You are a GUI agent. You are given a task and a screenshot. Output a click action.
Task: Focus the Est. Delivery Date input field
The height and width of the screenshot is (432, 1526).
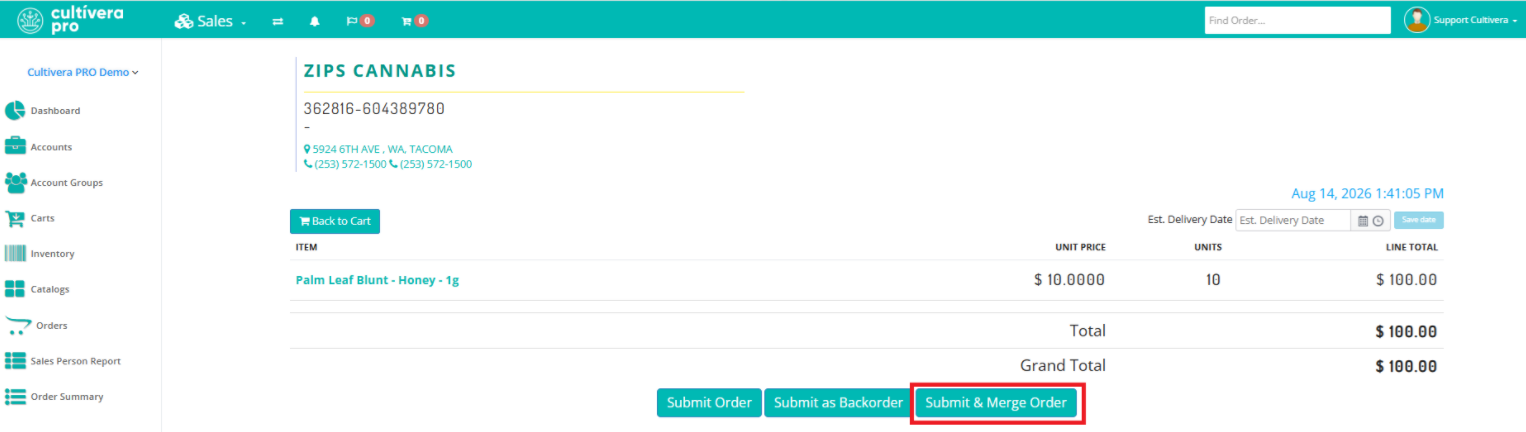click(1294, 221)
